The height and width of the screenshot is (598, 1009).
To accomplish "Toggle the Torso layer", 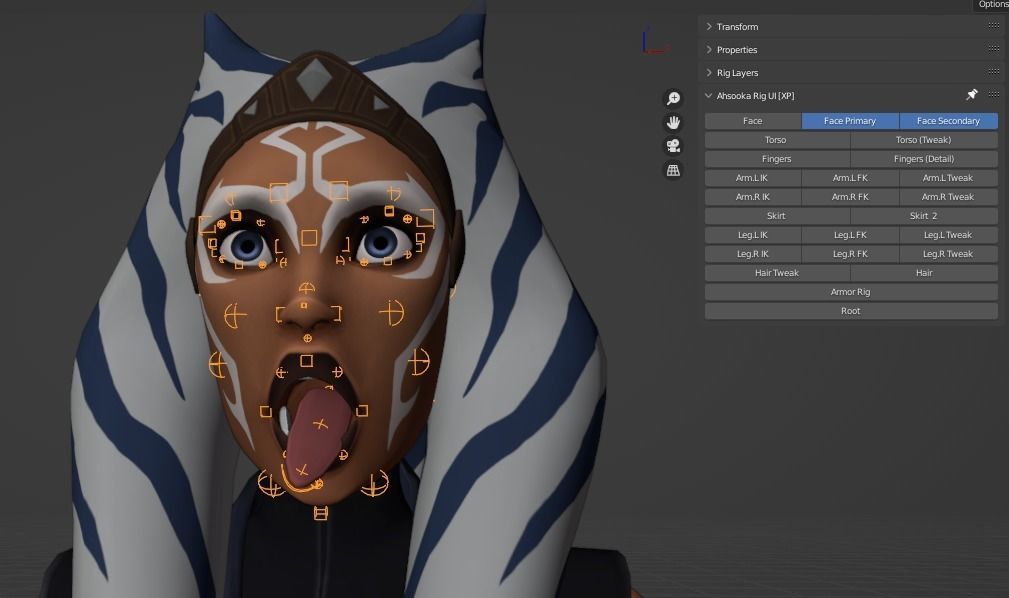I will pos(777,140).
